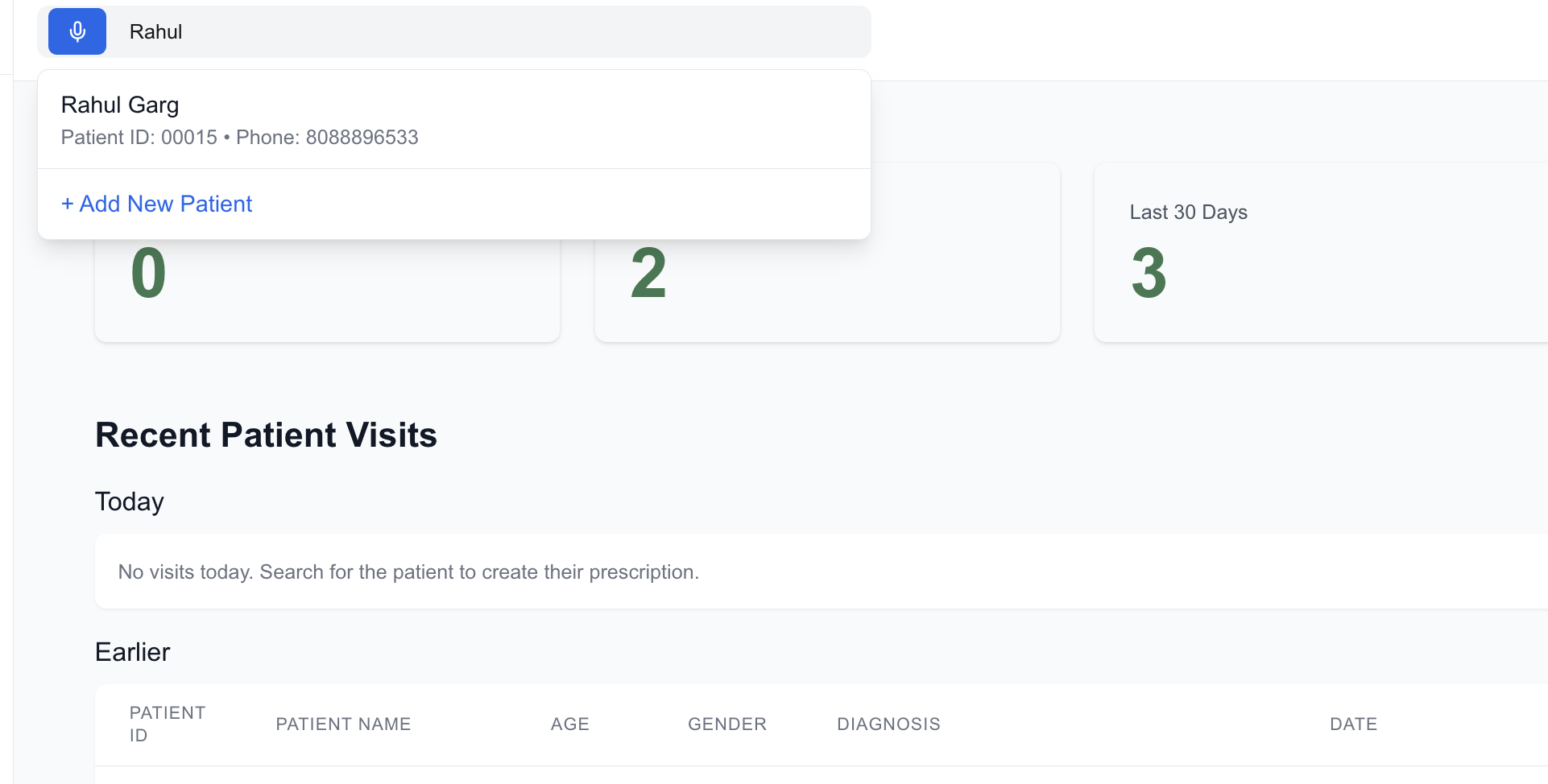This screenshot has height=784, width=1548.
Task: Sort by the PATIENT NAME column header
Action: point(343,724)
